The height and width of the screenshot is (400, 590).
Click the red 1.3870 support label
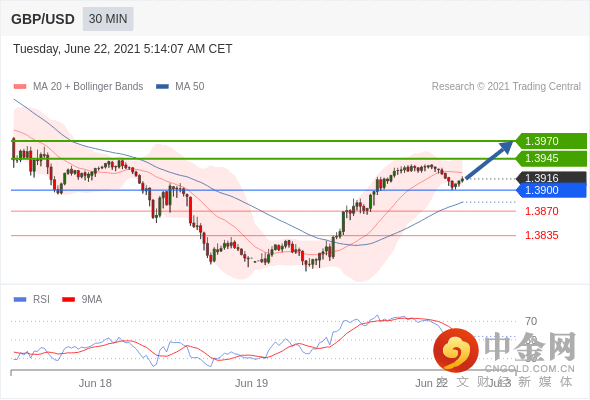point(542,211)
